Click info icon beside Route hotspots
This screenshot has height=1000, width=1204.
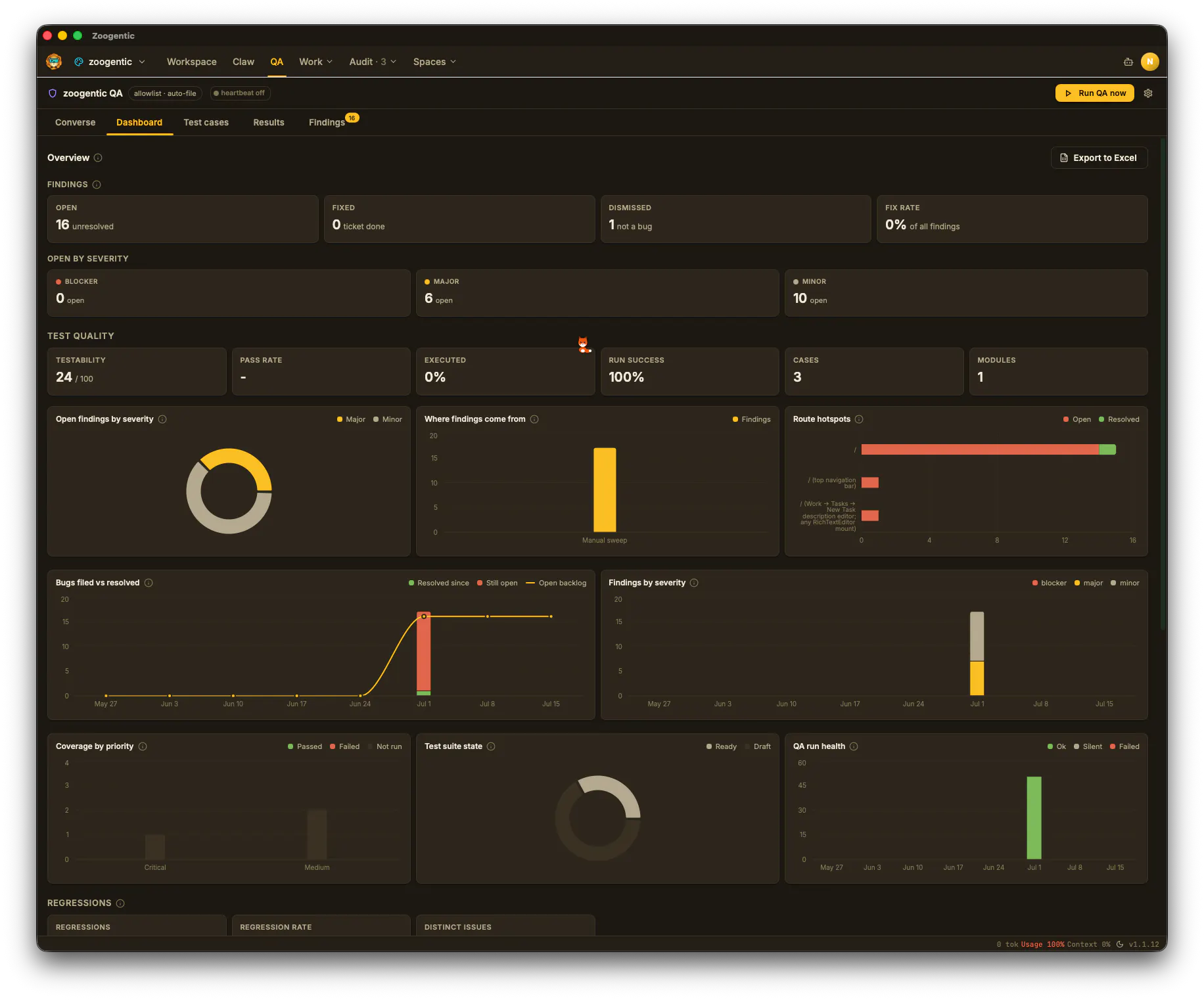(x=859, y=419)
